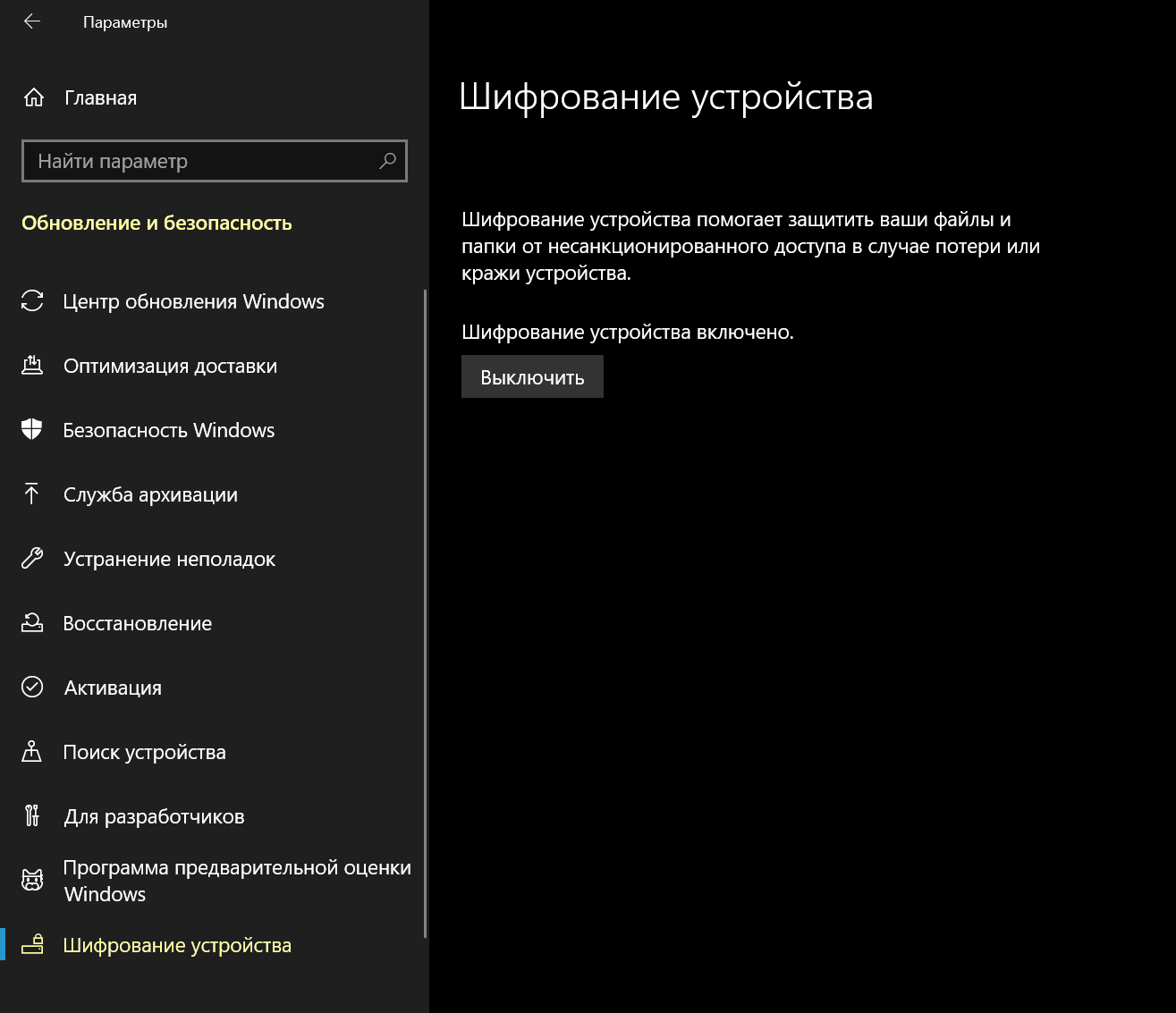Screen dimensions: 1176x1013
Task: Click the Home house icon
Action: click(33, 97)
